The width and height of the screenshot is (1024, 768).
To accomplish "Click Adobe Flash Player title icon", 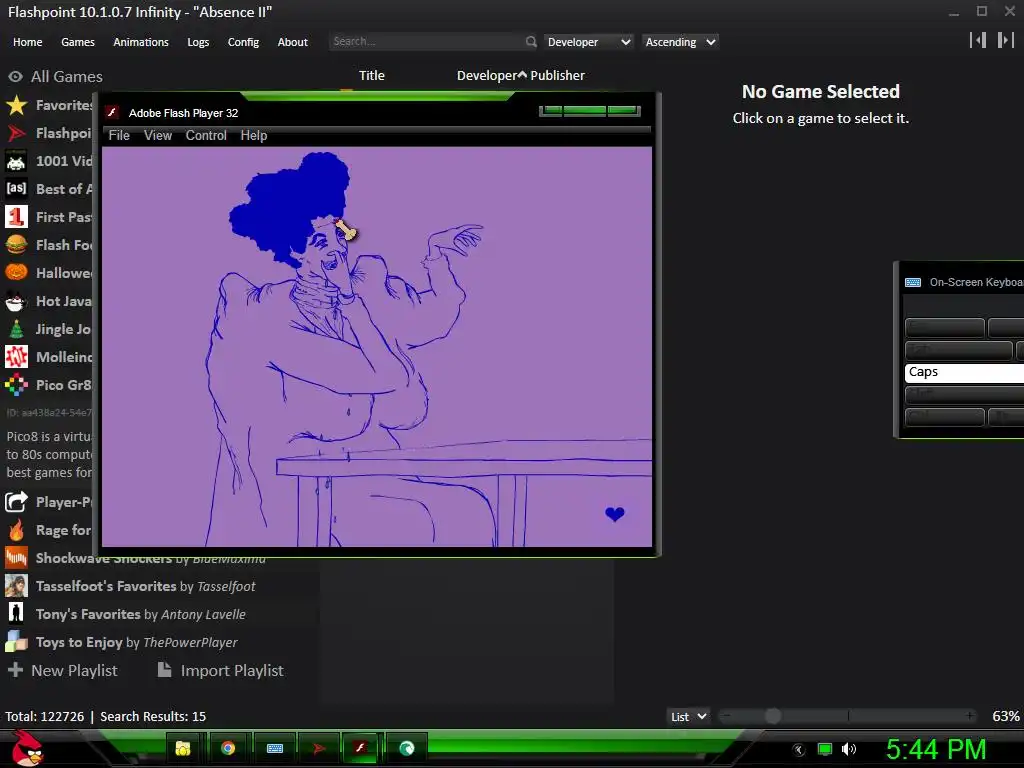I will [x=112, y=113].
